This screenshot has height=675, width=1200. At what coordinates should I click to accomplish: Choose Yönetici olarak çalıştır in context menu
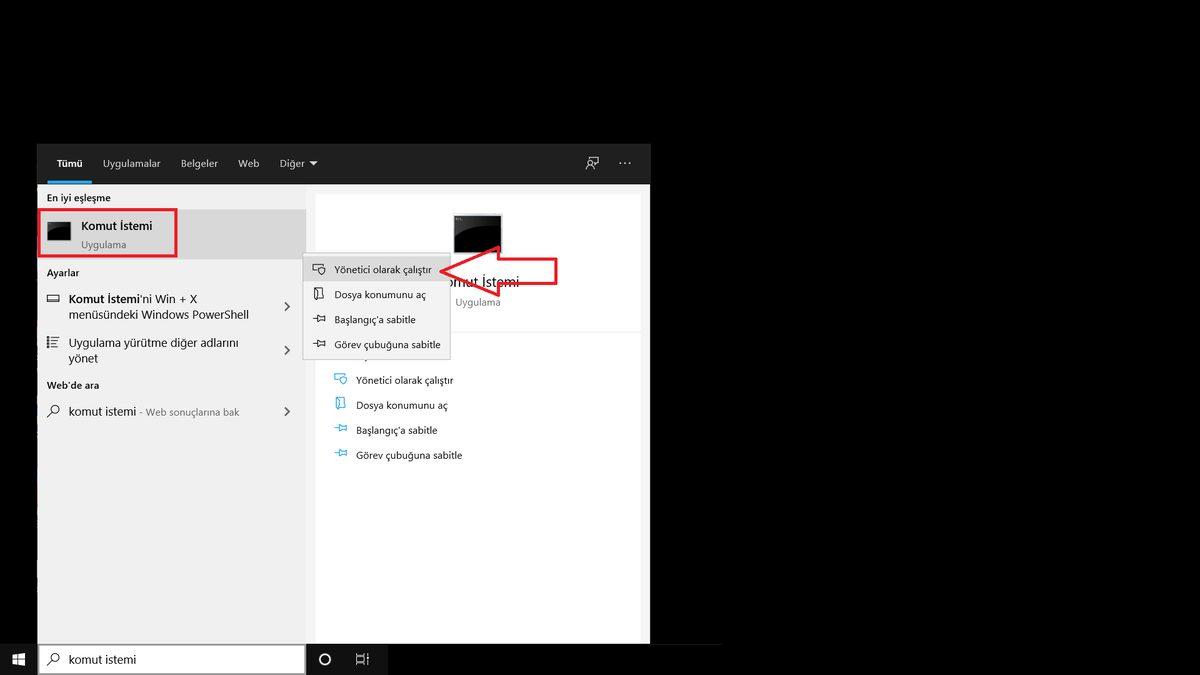point(382,270)
